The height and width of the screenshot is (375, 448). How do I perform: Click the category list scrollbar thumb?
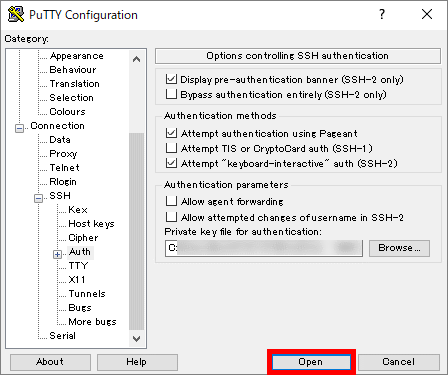click(x=136, y=231)
